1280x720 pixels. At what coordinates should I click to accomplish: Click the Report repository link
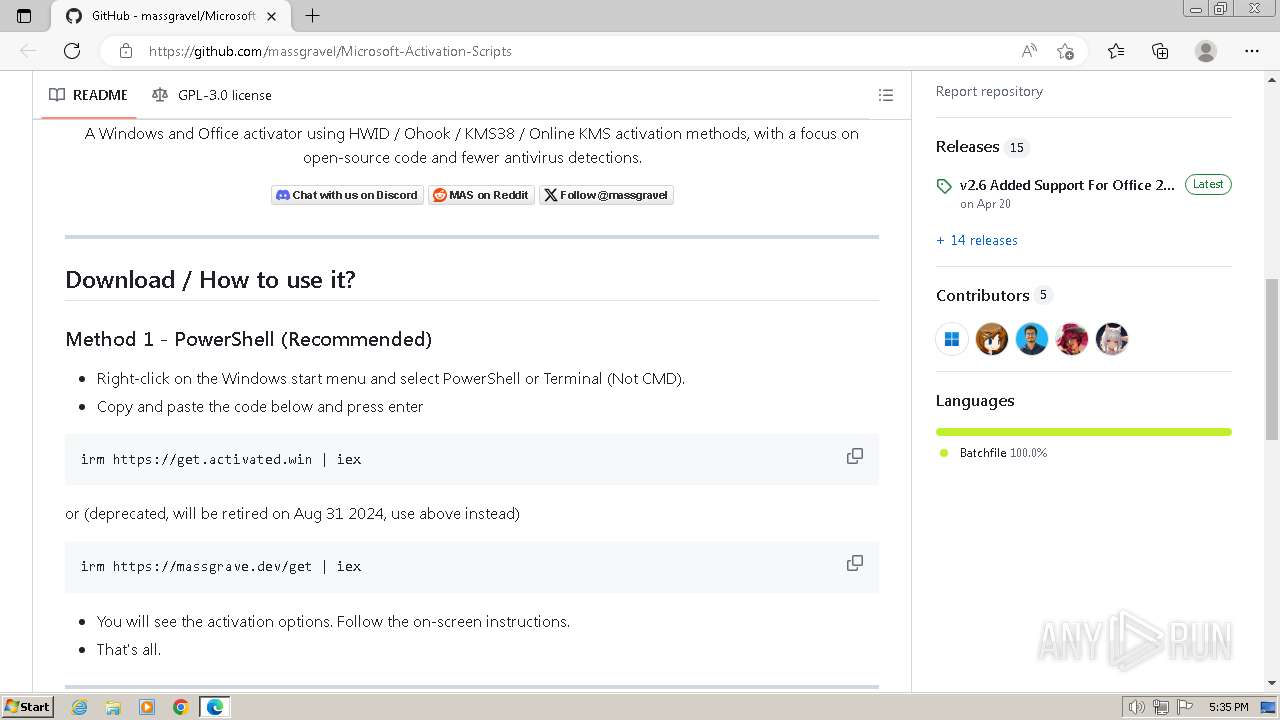coord(989,91)
